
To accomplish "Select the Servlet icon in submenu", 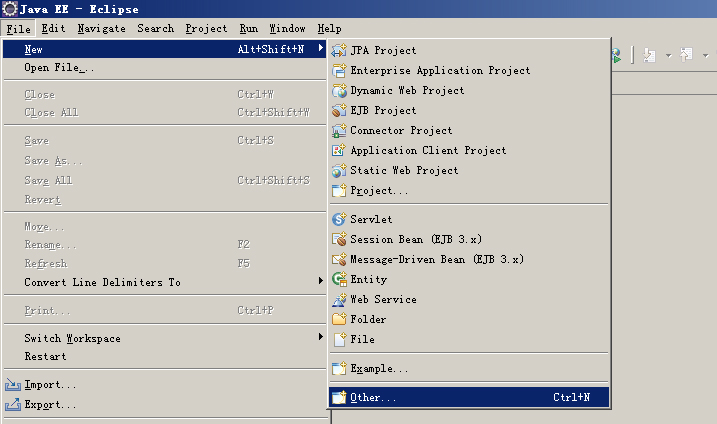I will pos(339,219).
